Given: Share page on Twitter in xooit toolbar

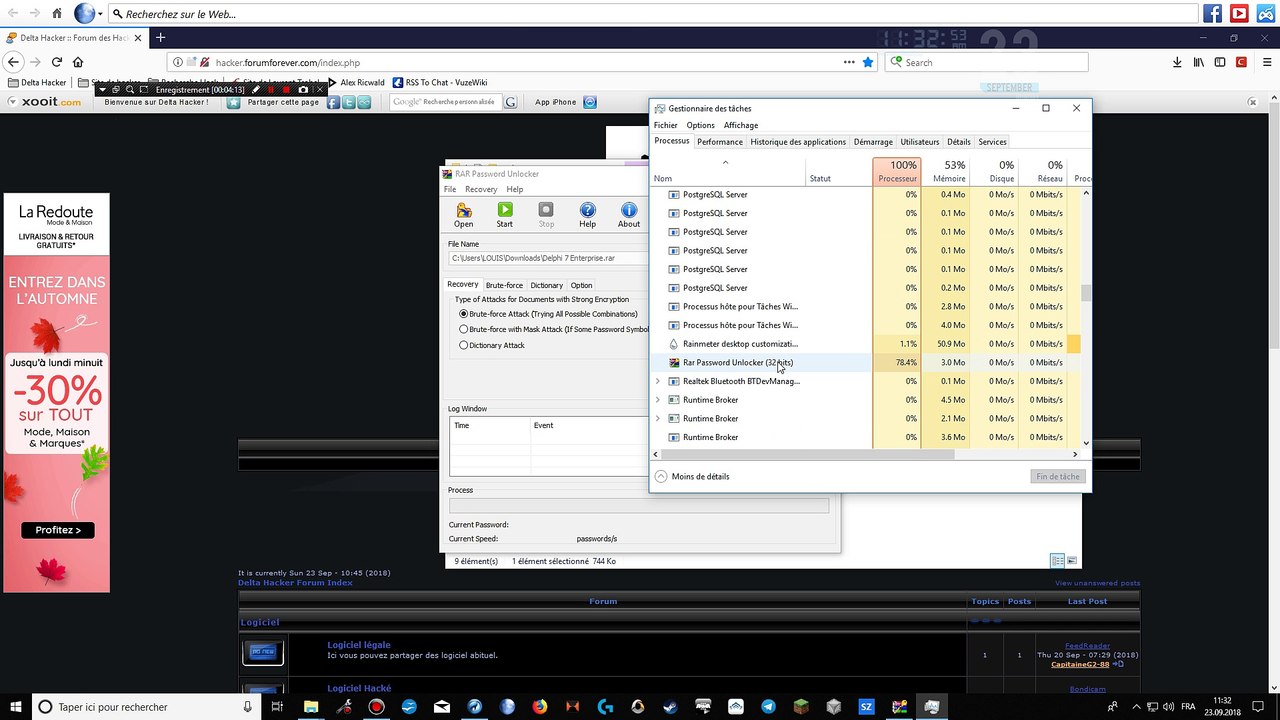Looking at the screenshot, I should [x=349, y=102].
